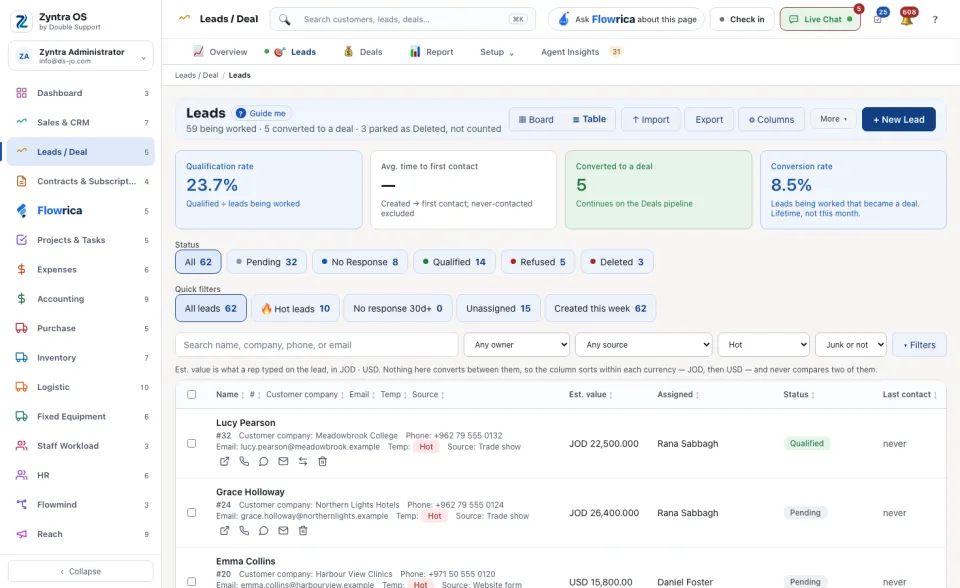Image resolution: width=960 pixels, height=588 pixels.
Task: Open Lucy Pearson lead in new window
Action: tap(224, 461)
